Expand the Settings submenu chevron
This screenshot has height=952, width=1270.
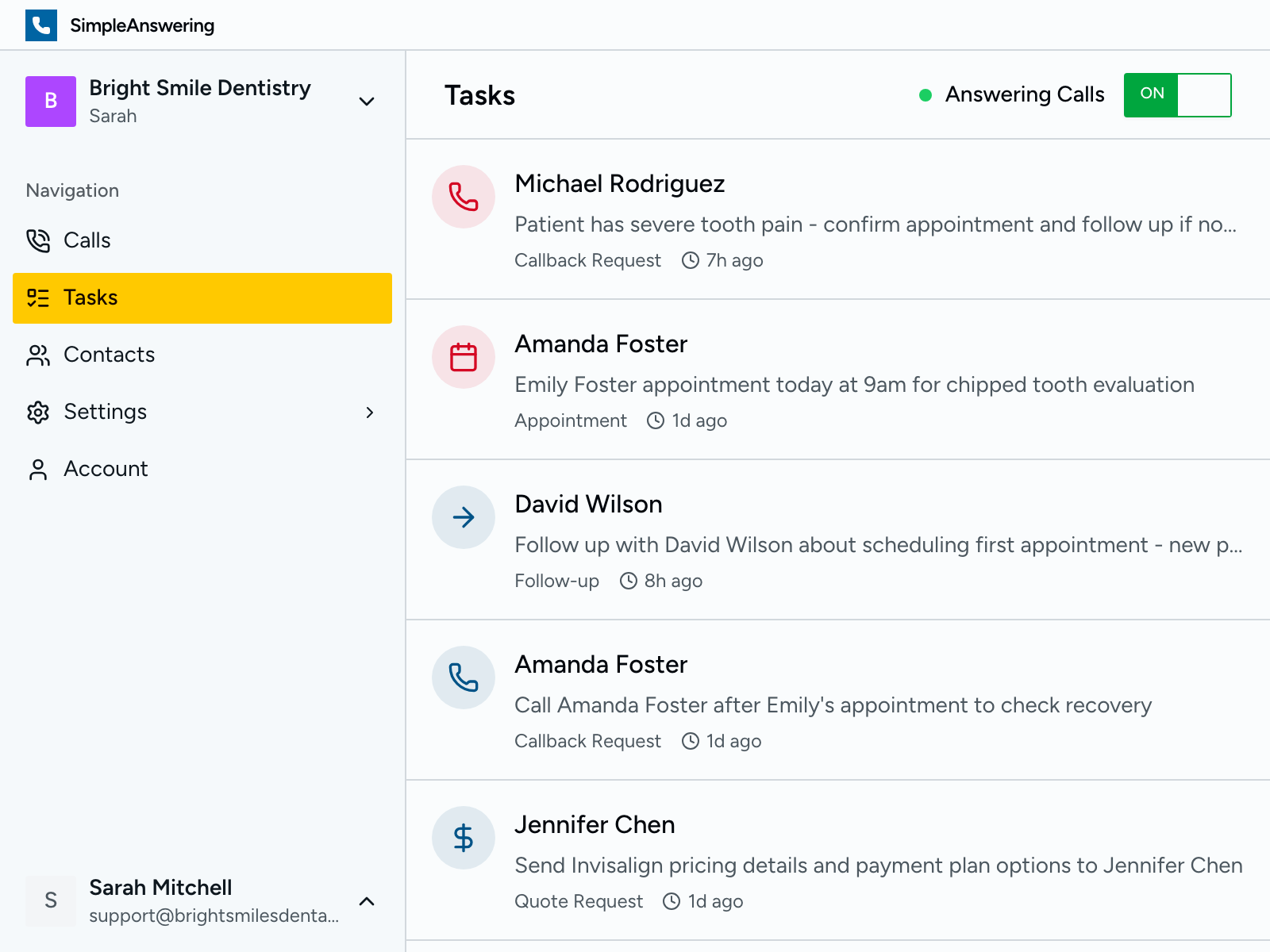(x=369, y=413)
